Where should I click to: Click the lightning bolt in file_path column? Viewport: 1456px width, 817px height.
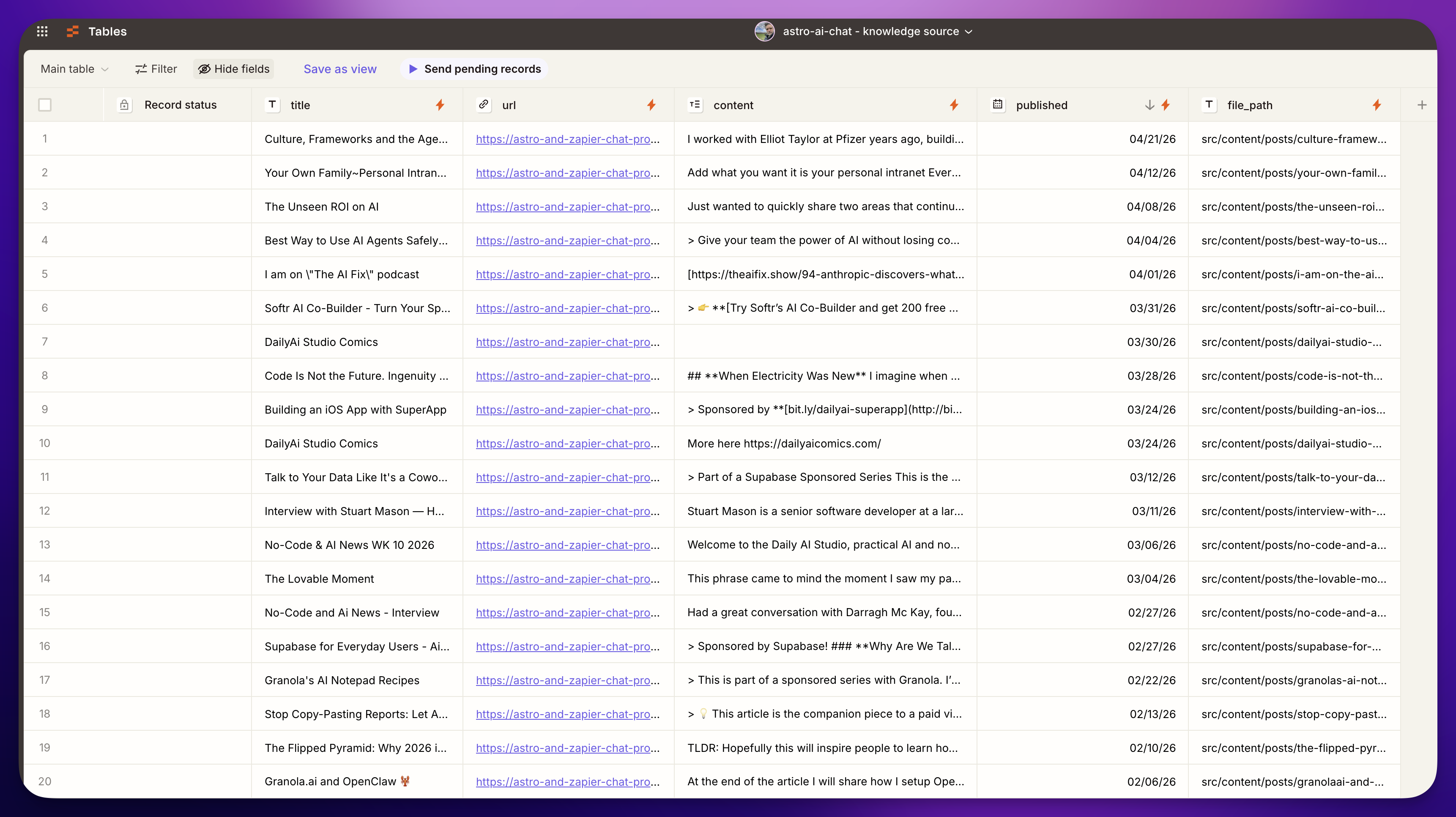[x=1377, y=105]
